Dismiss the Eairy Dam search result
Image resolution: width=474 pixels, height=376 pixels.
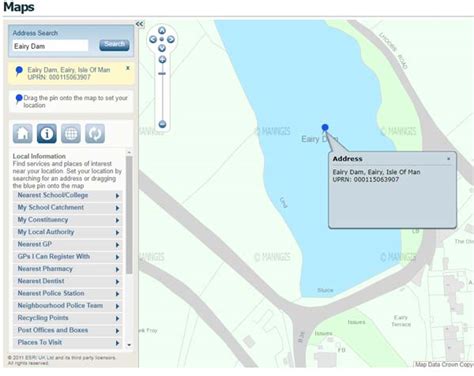[128, 68]
